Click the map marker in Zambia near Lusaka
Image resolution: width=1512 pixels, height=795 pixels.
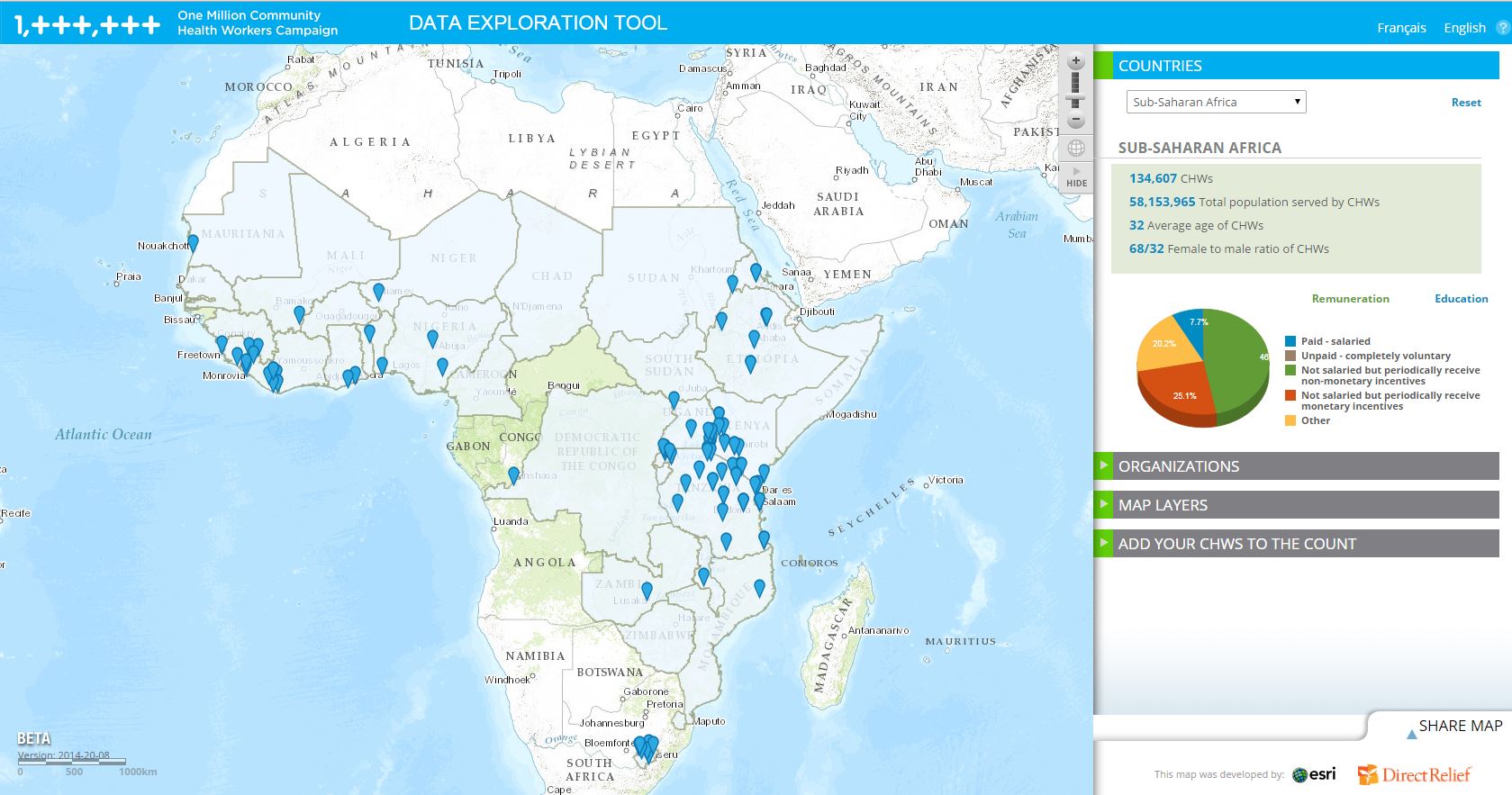[647, 591]
